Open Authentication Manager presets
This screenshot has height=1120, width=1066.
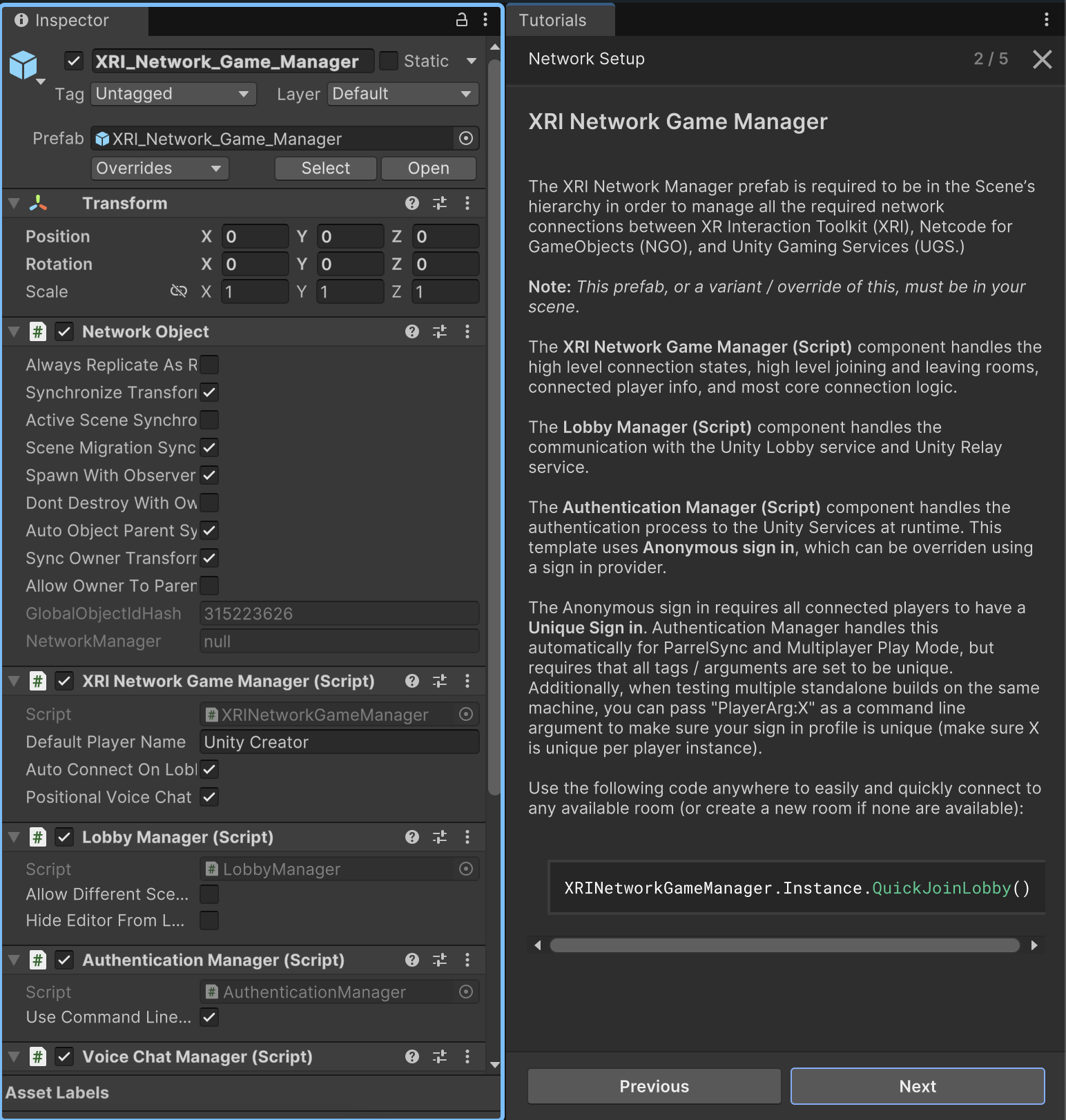[440, 960]
